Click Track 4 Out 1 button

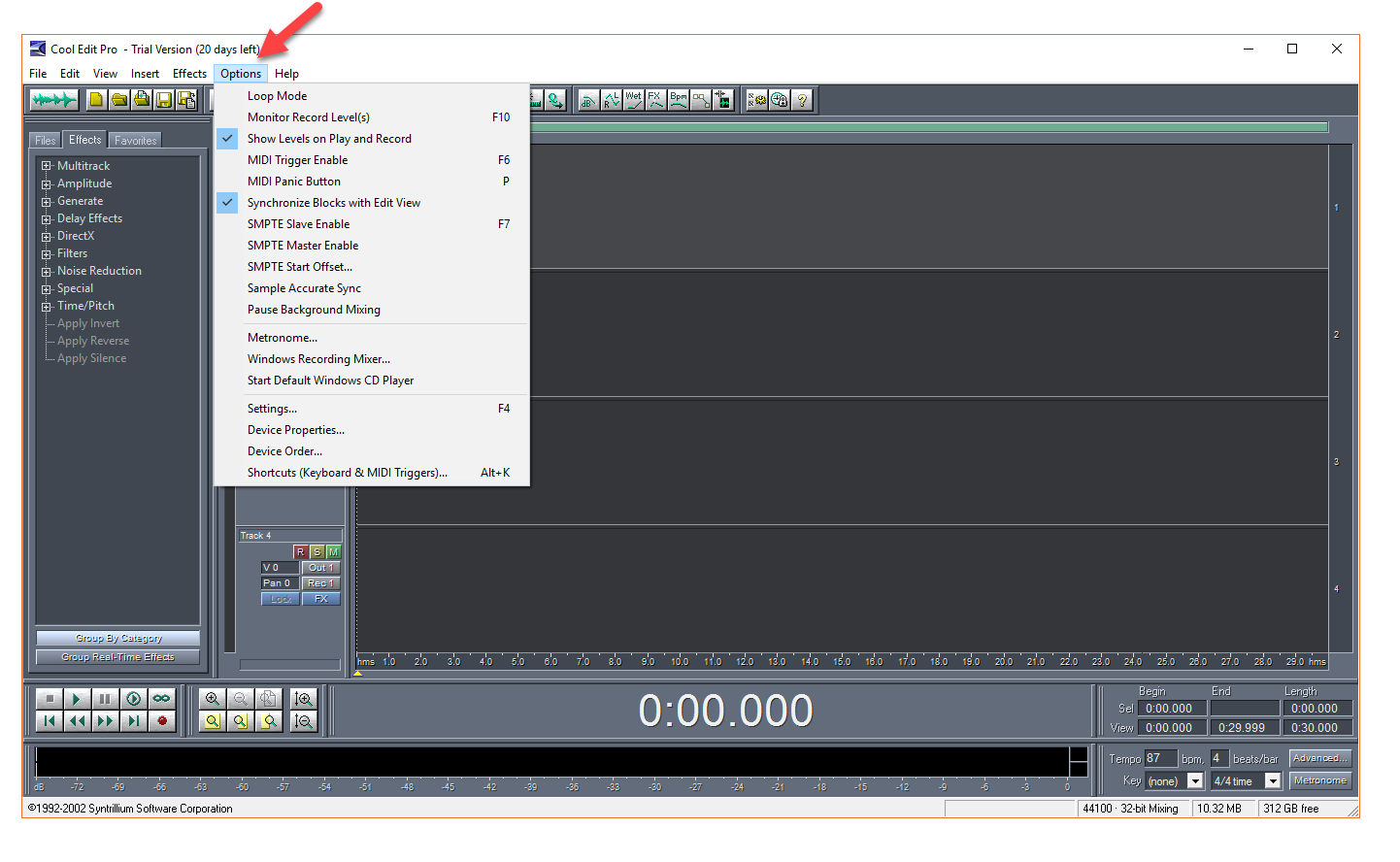320,568
